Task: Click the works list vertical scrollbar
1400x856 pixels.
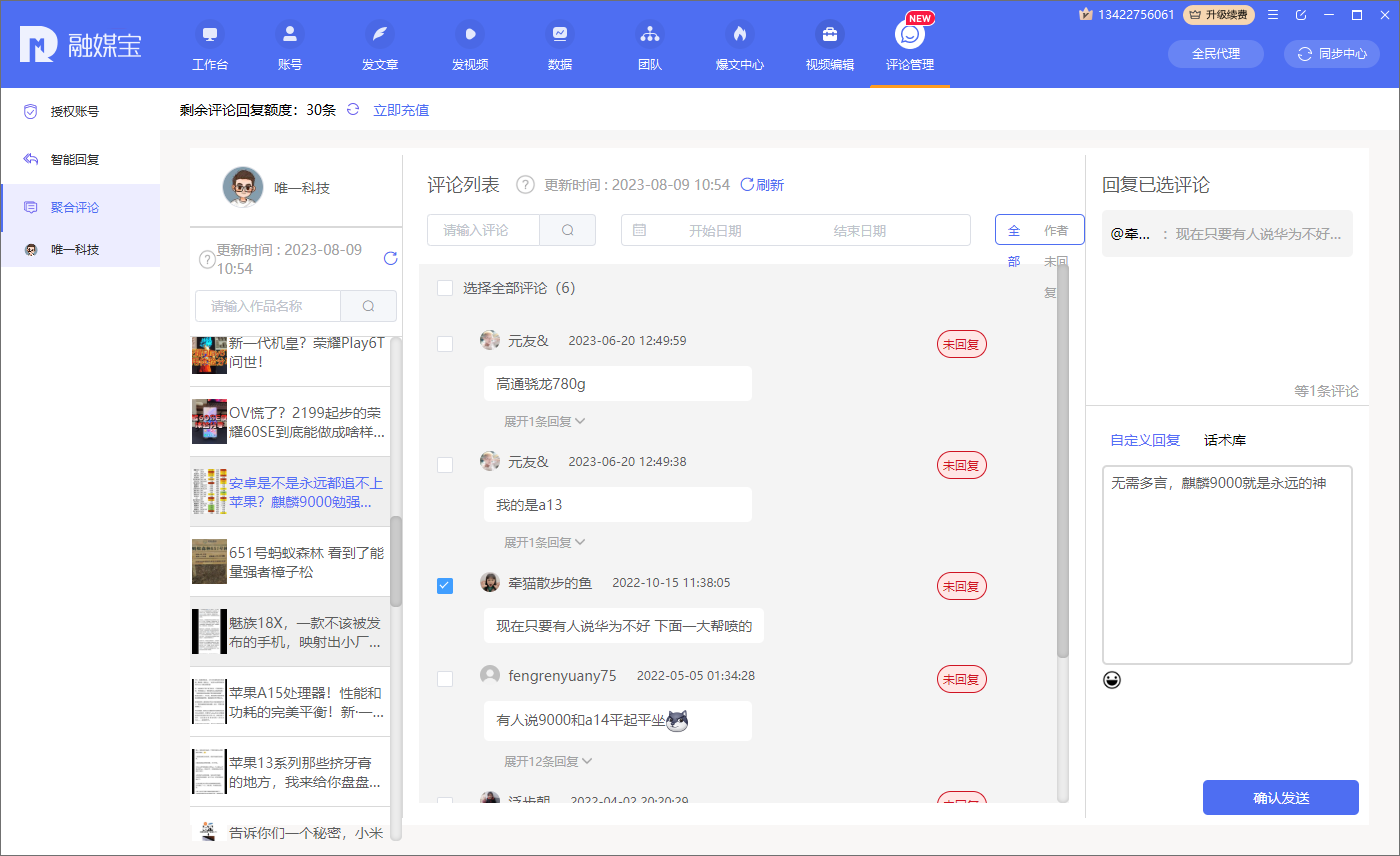Action: [396, 561]
